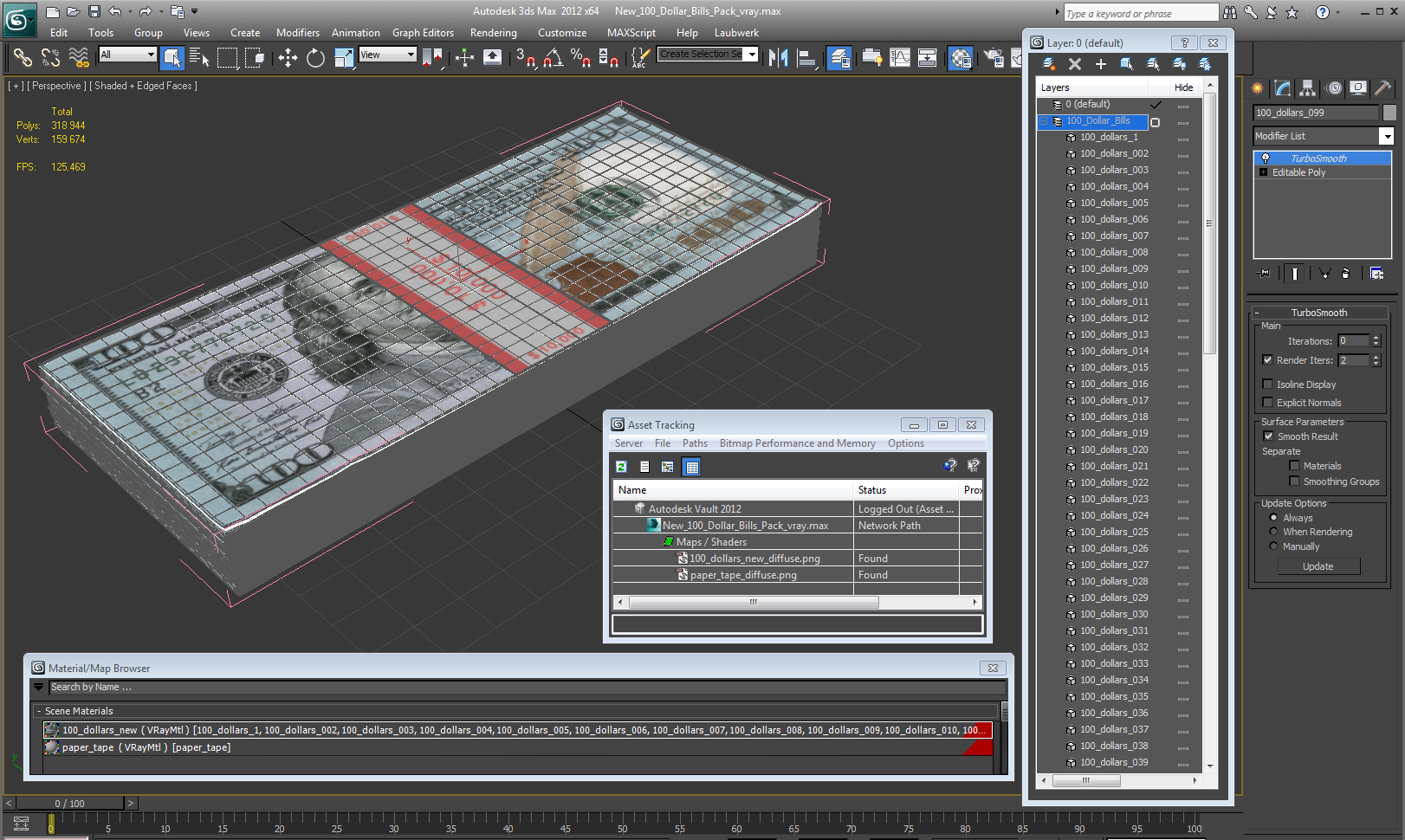1405x840 pixels.
Task: Open the Hierarchy command panel tab
Action: 1308,88
